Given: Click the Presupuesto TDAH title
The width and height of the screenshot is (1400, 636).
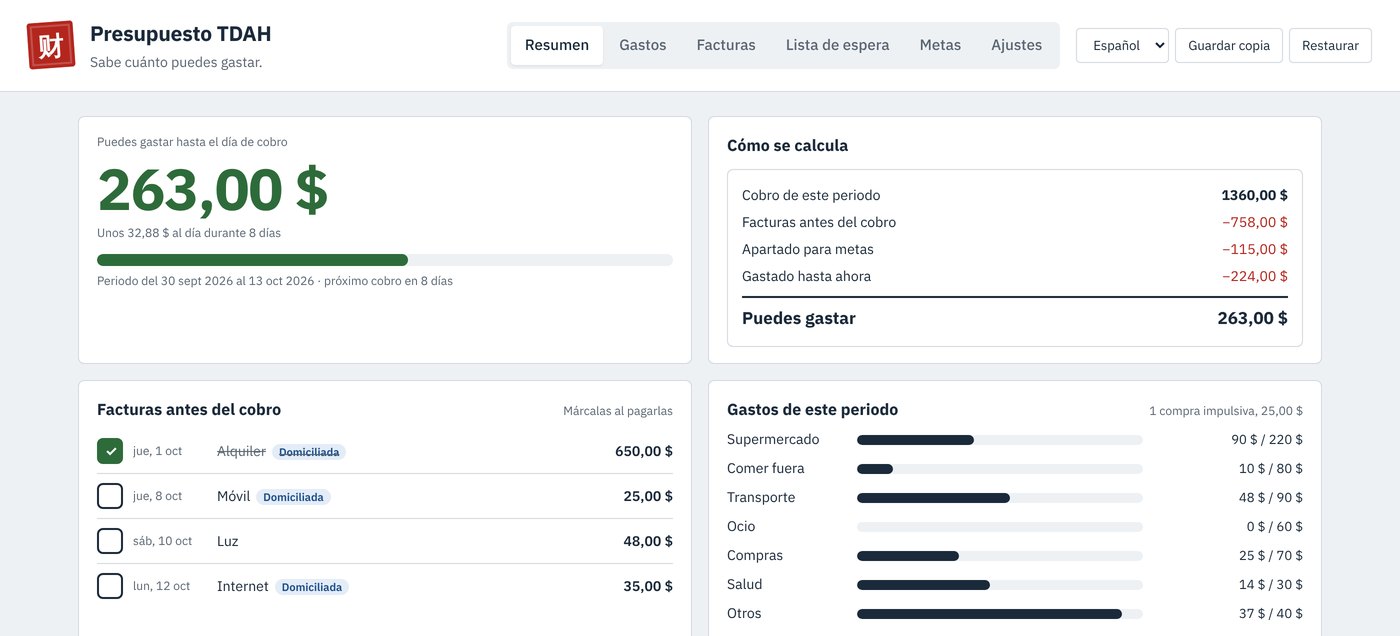Looking at the screenshot, I should (x=180, y=34).
